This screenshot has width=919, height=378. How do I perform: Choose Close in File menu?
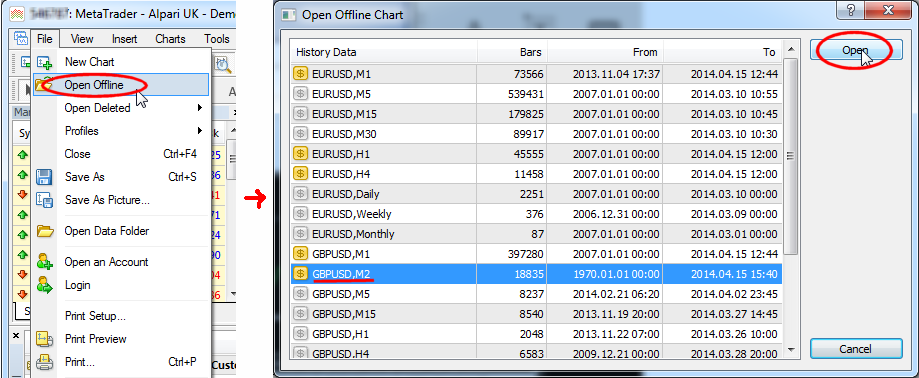(121, 154)
